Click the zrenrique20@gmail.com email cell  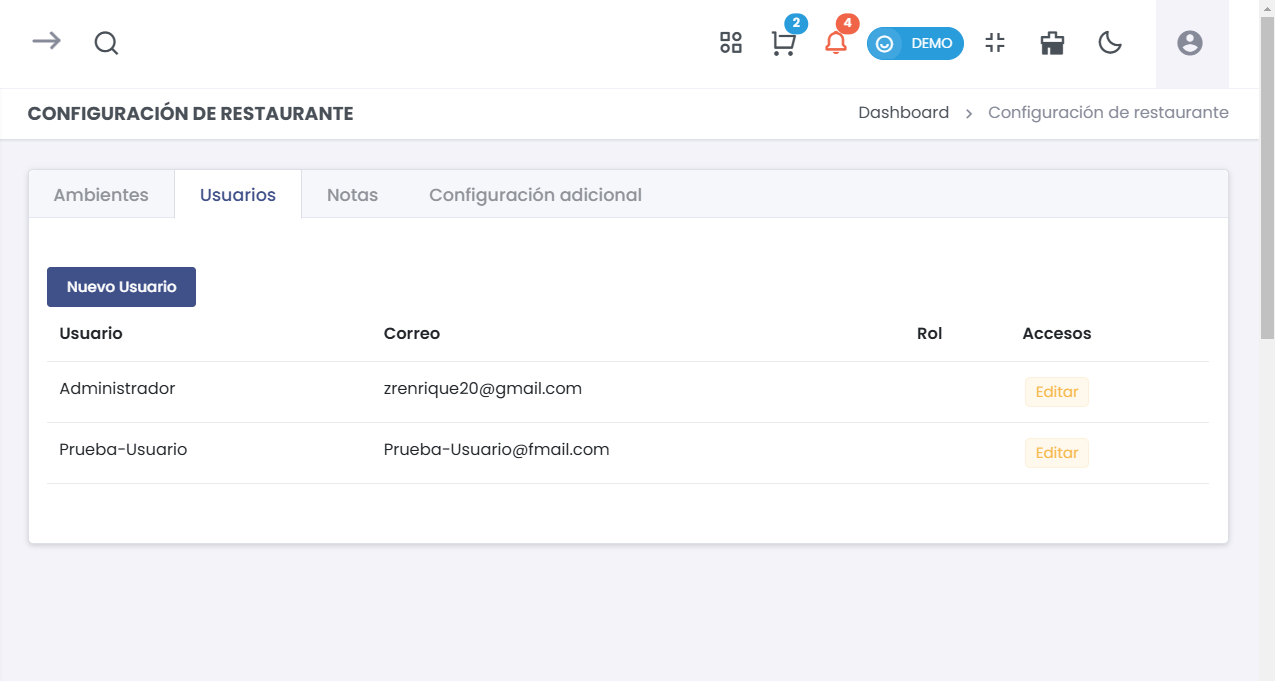[x=482, y=389]
